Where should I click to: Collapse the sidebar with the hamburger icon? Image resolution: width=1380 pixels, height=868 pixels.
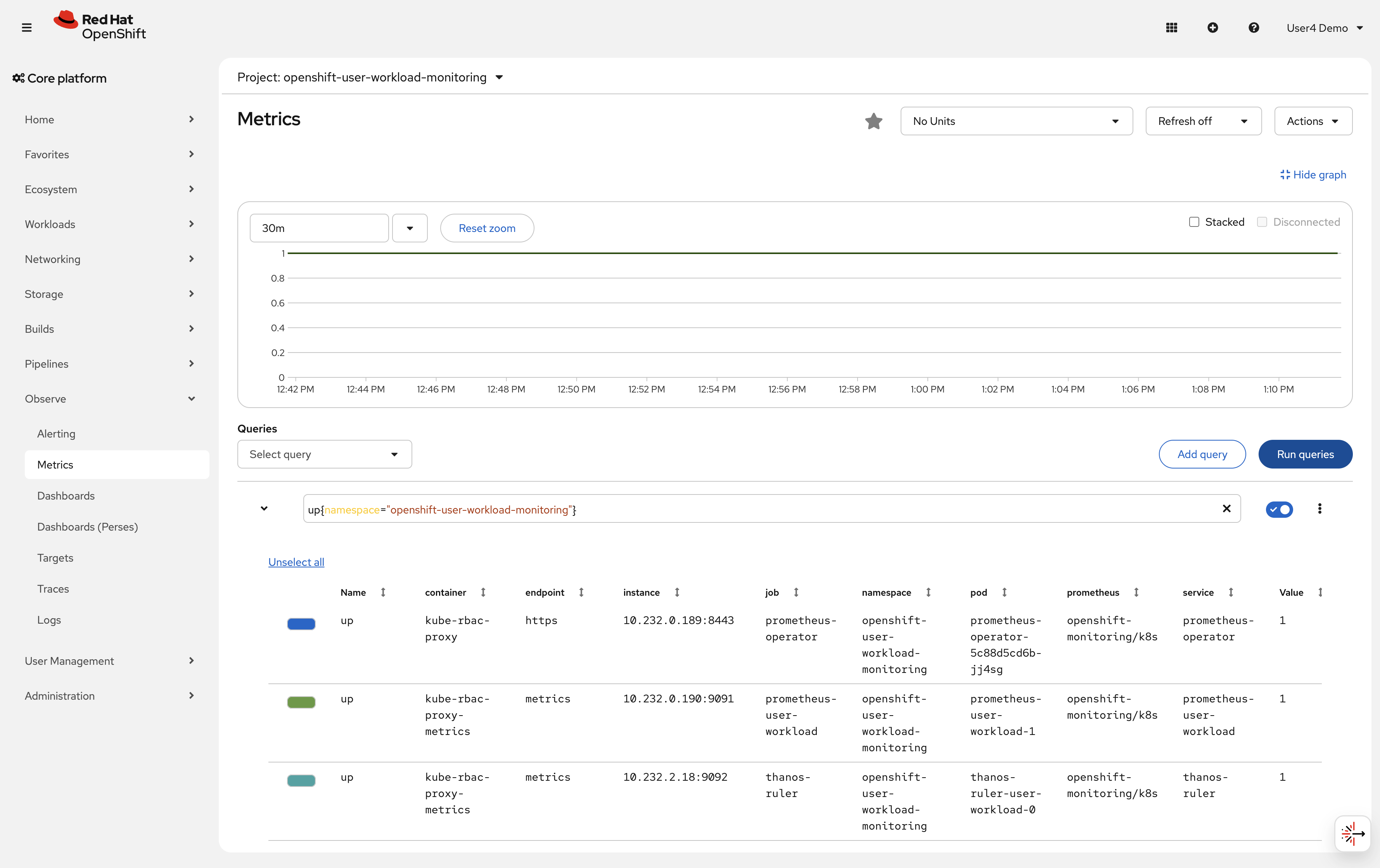coord(26,27)
